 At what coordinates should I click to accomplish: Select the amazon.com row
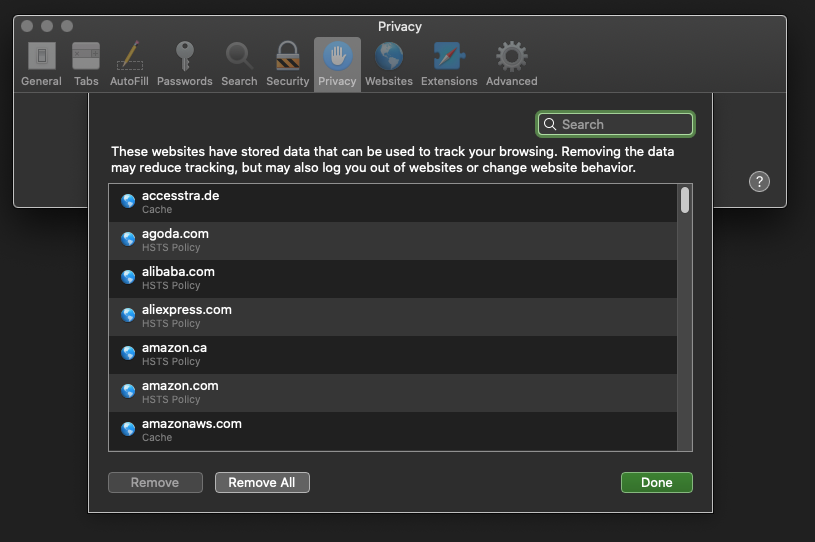click(393, 392)
